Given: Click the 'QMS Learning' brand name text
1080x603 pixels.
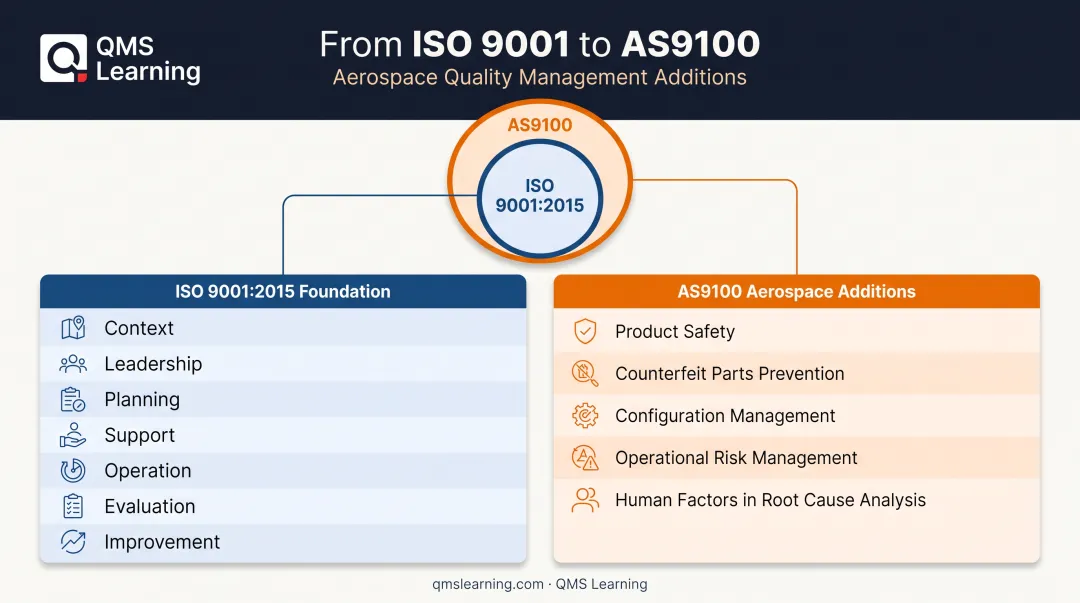Looking at the screenshot, I should coord(148,59).
